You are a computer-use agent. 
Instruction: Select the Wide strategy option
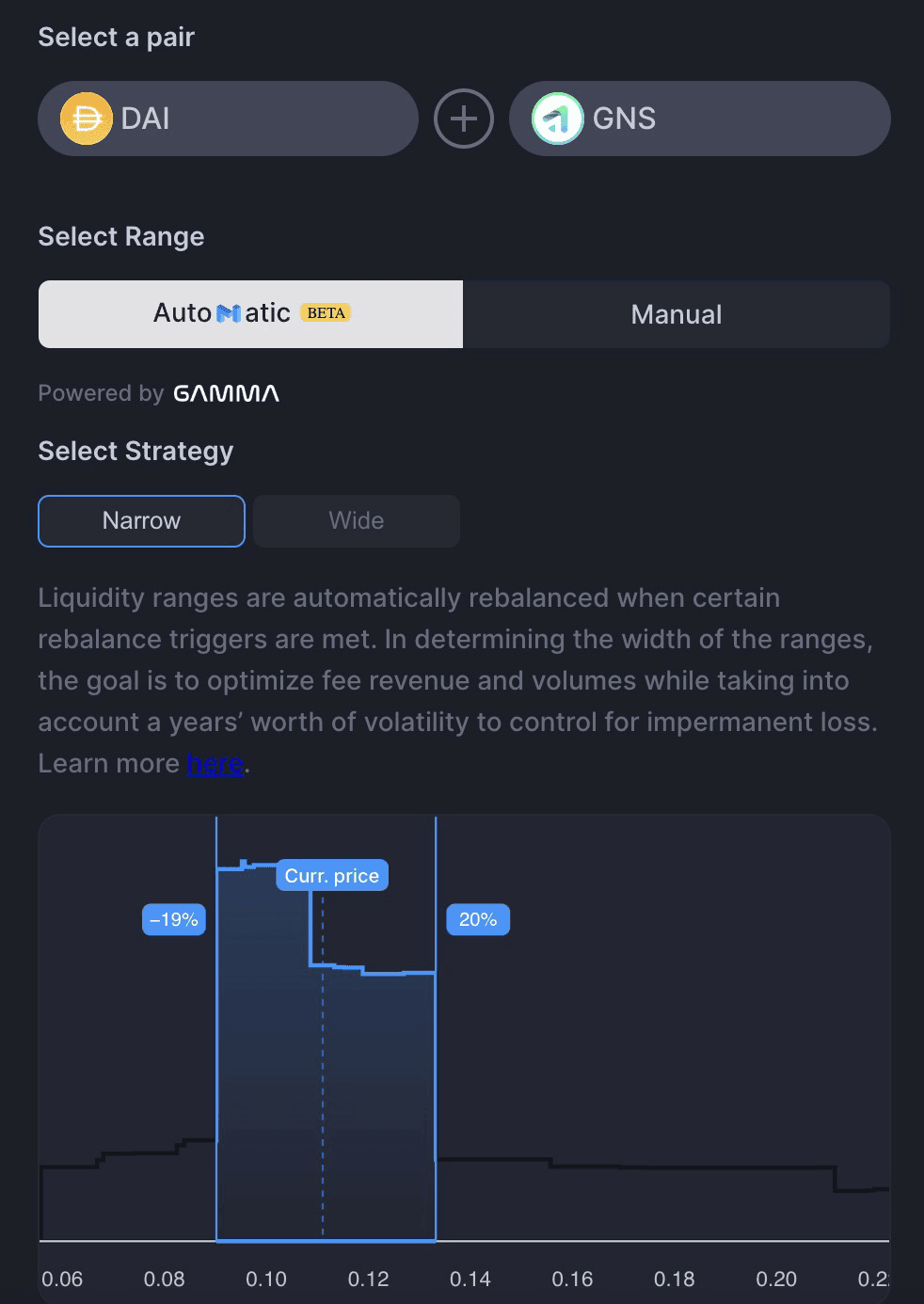[x=357, y=521]
